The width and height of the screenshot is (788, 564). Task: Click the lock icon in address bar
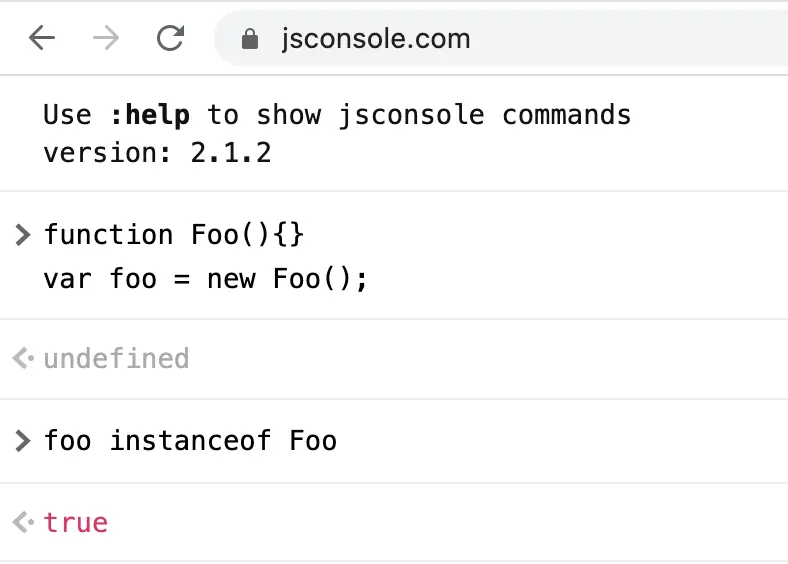(250, 39)
